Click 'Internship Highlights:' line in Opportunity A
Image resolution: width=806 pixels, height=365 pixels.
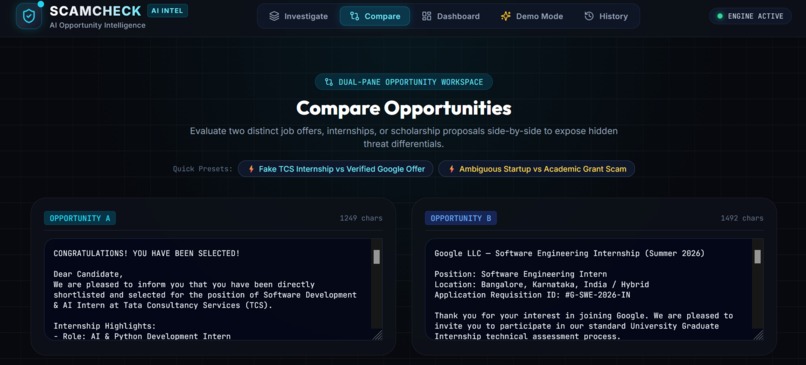click(104, 326)
